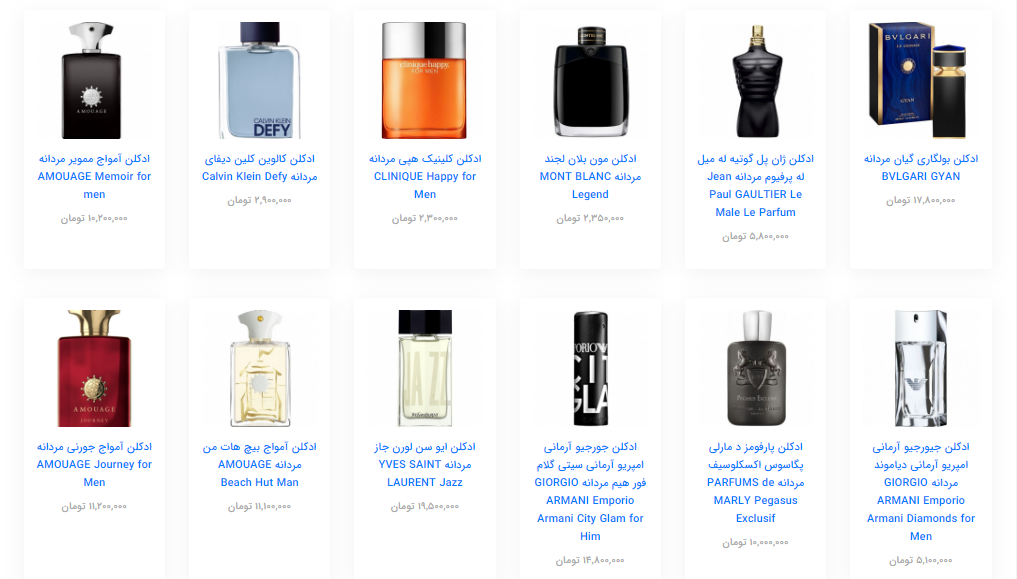Open the PARFUMS de MARLY Pegasus Exclusif link
This screenshot has width=1017, height=579.
click(756, 482)
